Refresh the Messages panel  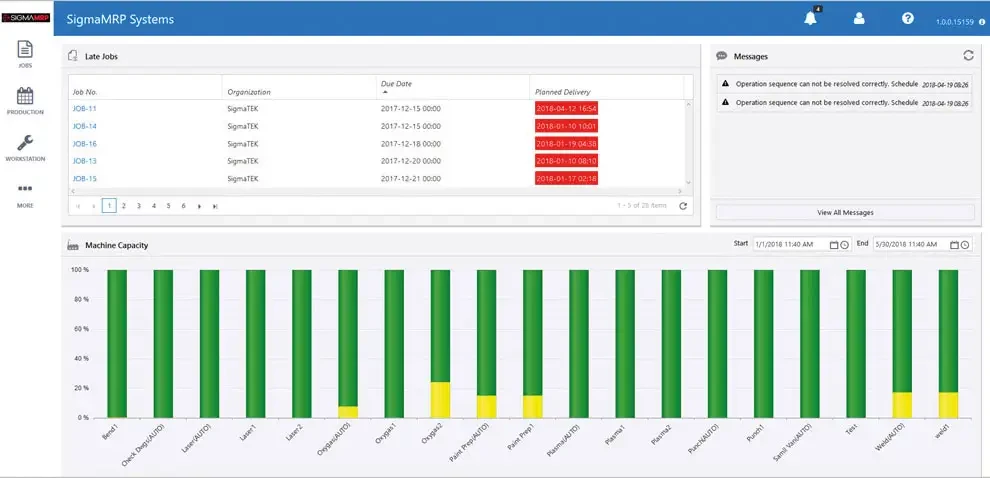pos(968,56)
